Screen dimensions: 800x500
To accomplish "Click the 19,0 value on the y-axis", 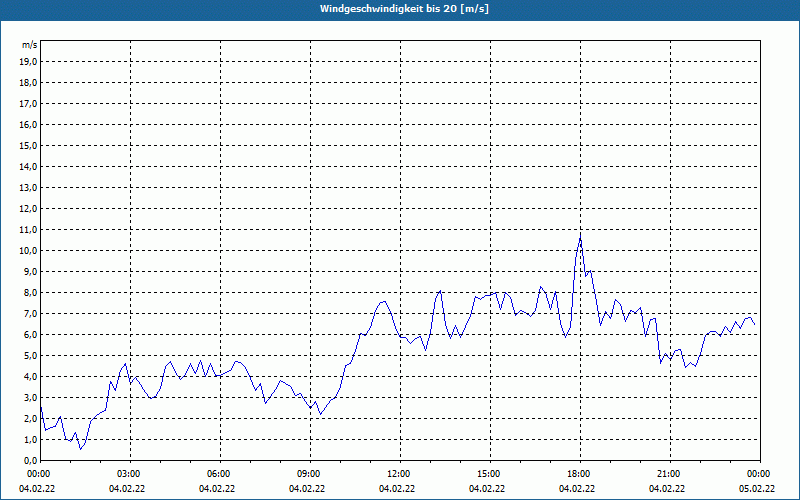I will 28,62.
